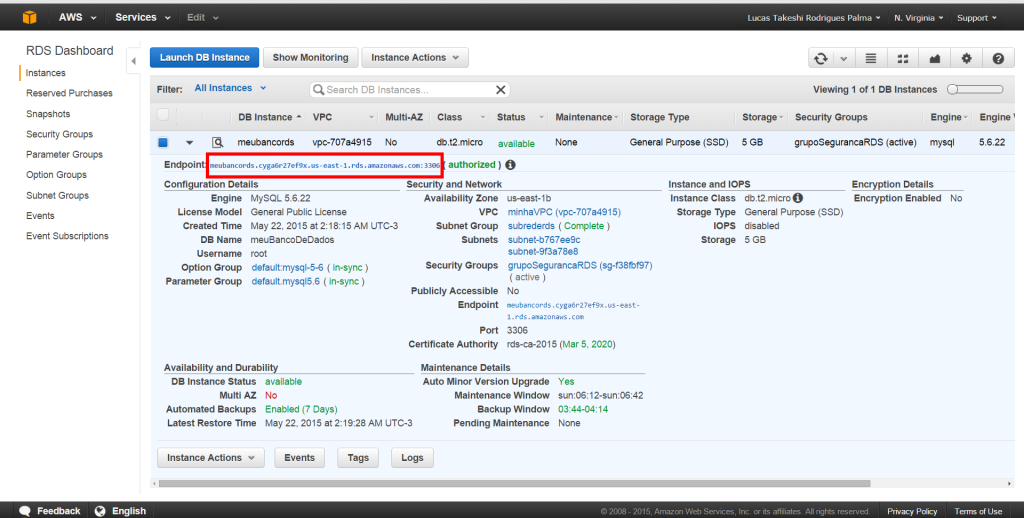1024x518 pixels.
Task: Click the help question mark icon
Action: pos(998,58)
